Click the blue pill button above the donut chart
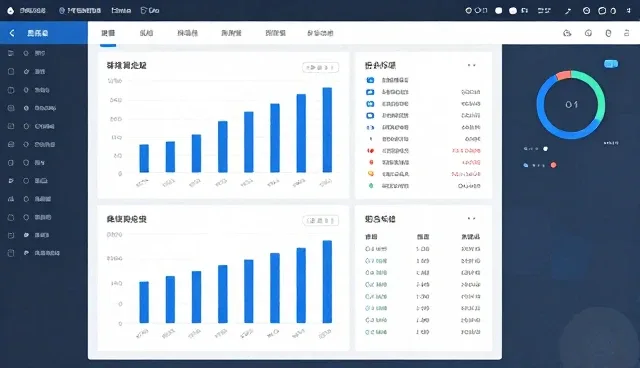The width and height of the screenshot is (640, 368). point(611,64)
